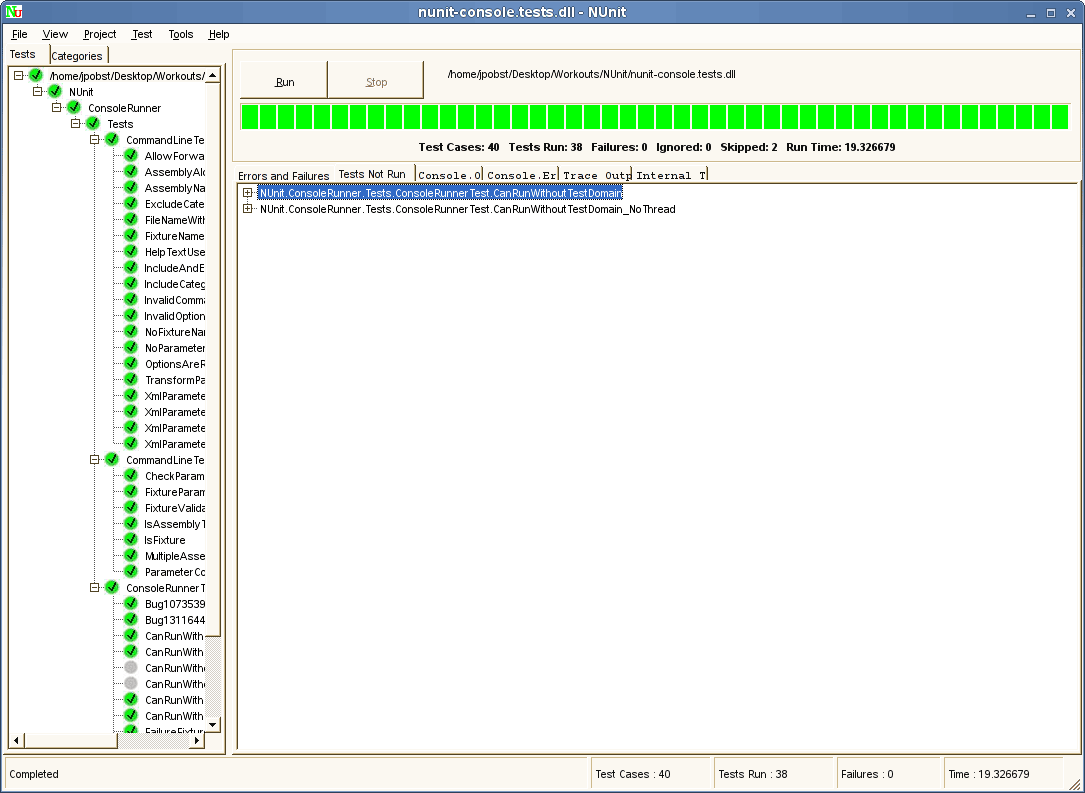
Task: Click the tree's horizontal scrollbar left arrow
Action: coord(16,740)
